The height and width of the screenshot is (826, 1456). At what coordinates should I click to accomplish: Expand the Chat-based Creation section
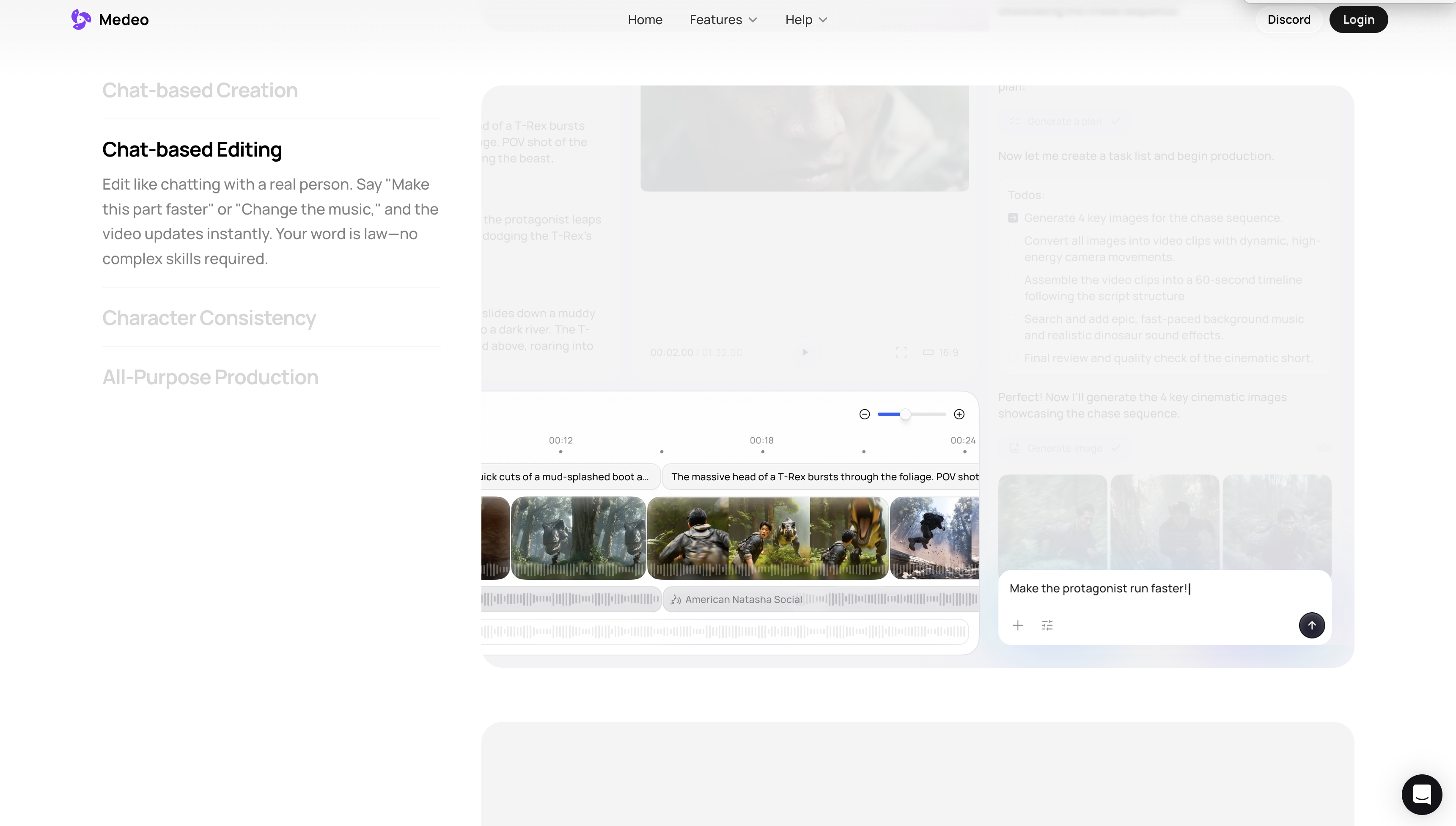[x=200, y=90]
